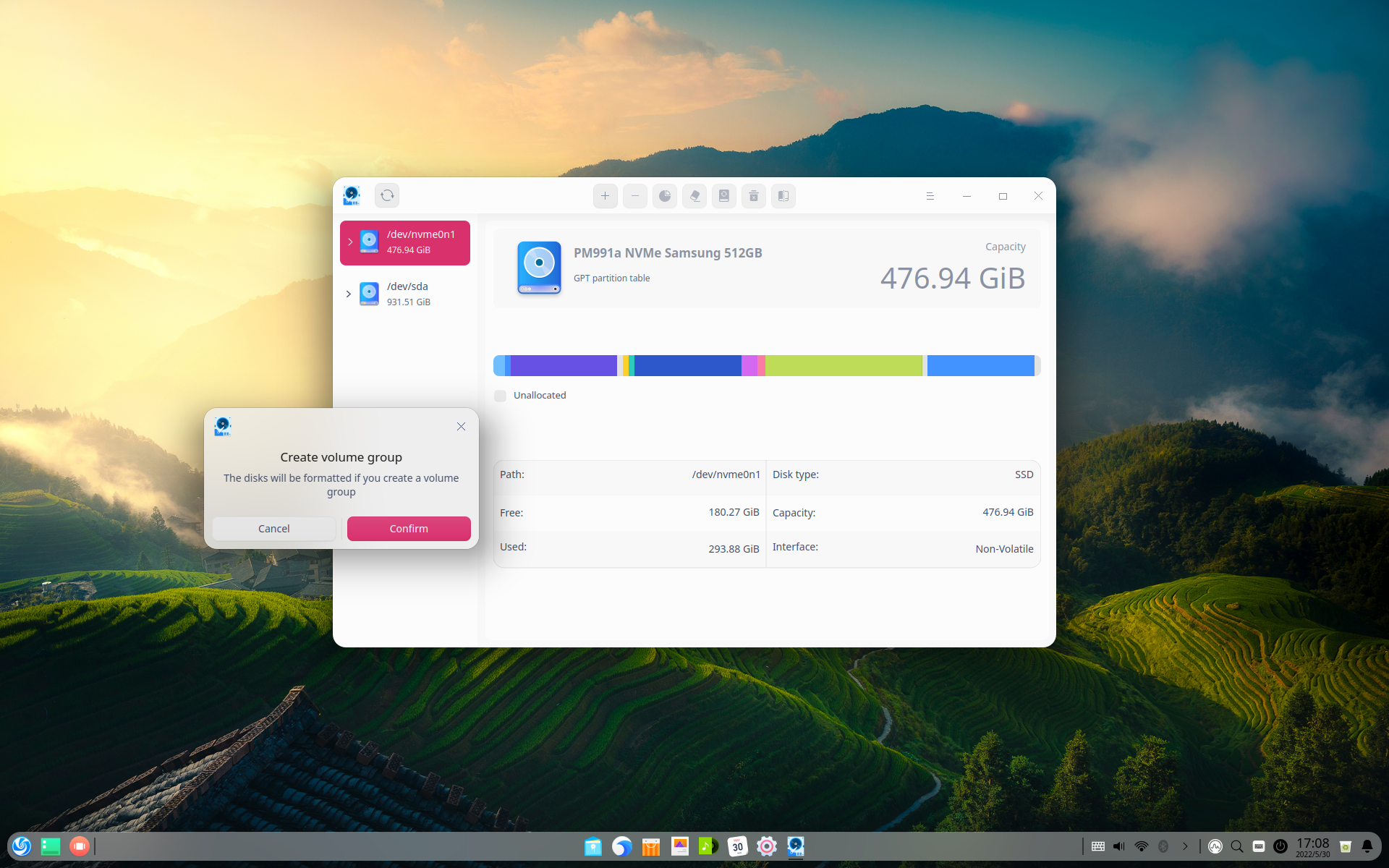
Task: Expand the /dev/nvme0n1 disk entry
Action: pos(349,242)
